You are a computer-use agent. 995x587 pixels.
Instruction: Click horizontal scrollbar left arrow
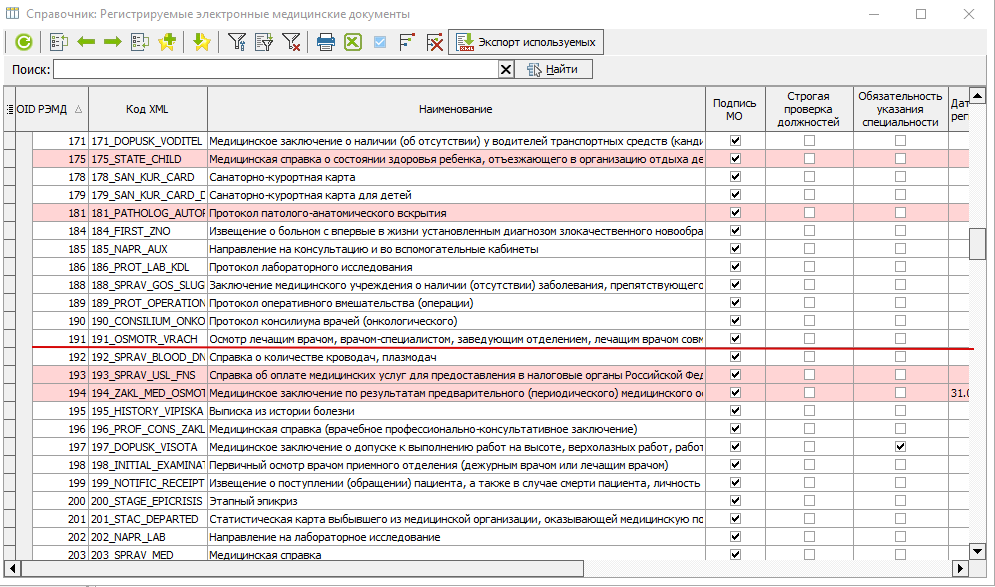pos(13,568)
